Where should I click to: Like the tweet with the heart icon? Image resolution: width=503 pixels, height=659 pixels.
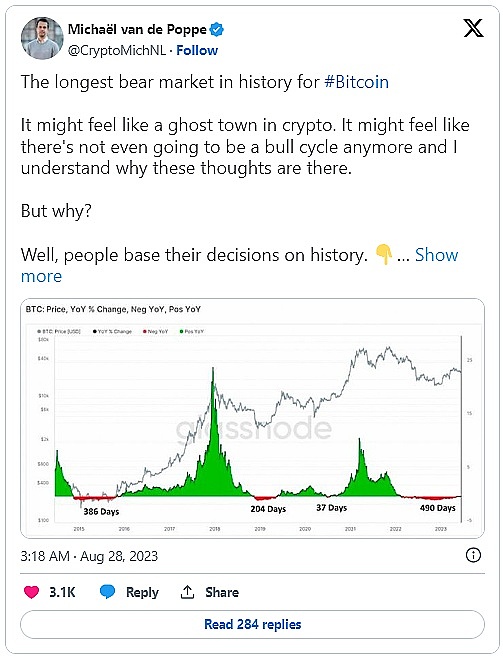click(x=32, y=592)
